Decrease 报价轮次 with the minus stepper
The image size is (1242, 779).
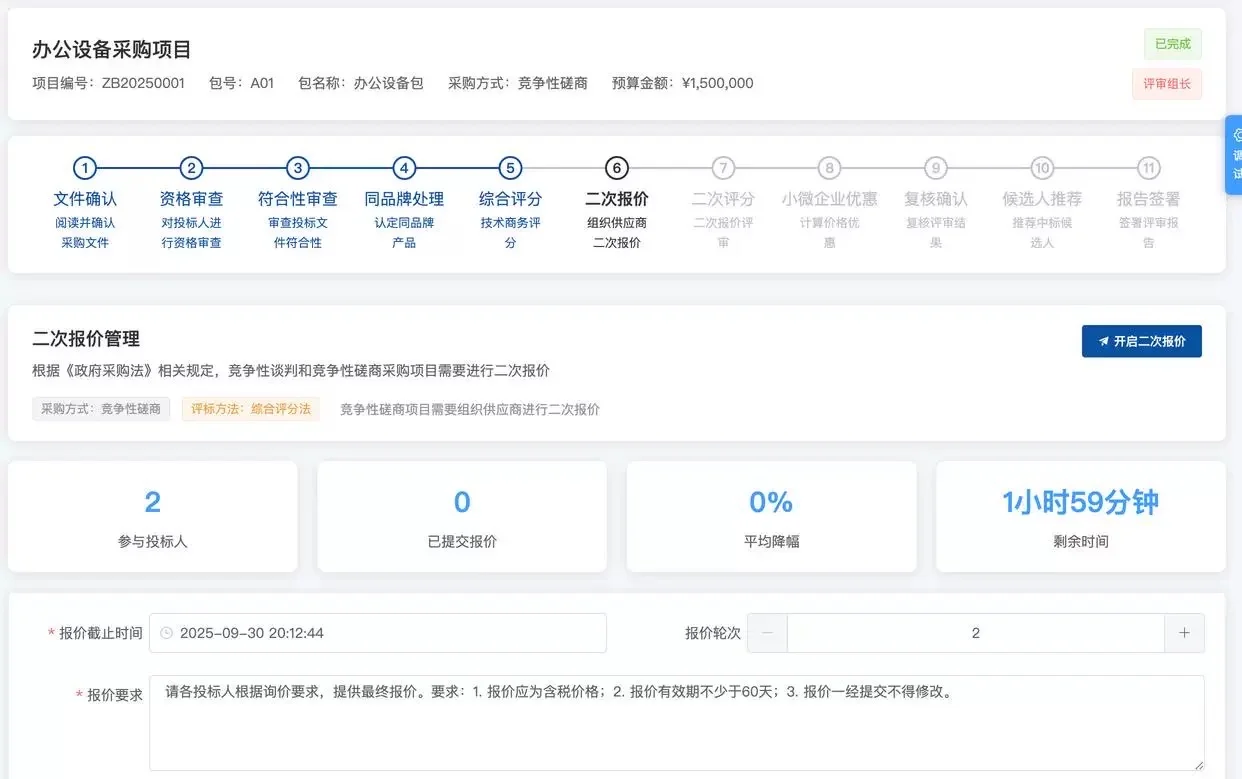[x=766, y=632]
